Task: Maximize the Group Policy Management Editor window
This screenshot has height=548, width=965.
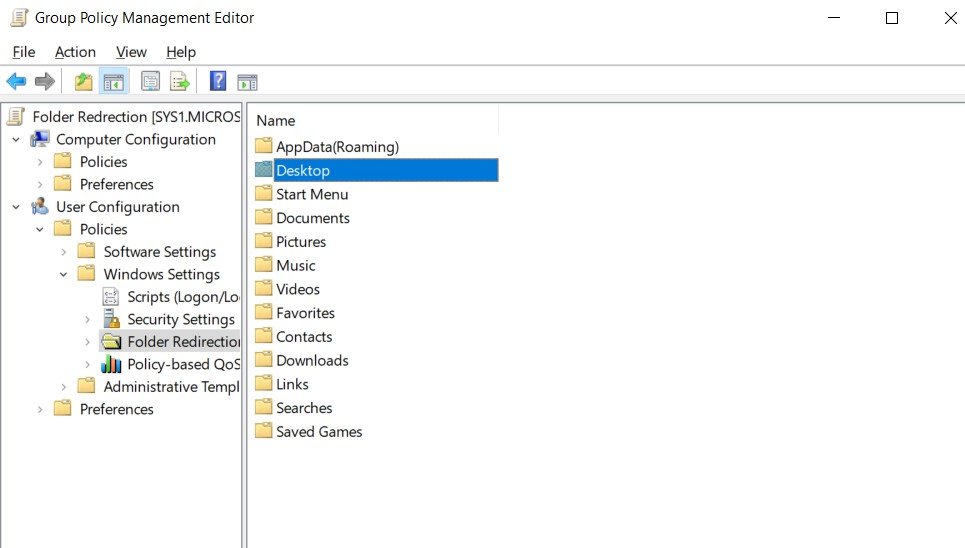Action: pyautogui.click(x=892, y=18)
